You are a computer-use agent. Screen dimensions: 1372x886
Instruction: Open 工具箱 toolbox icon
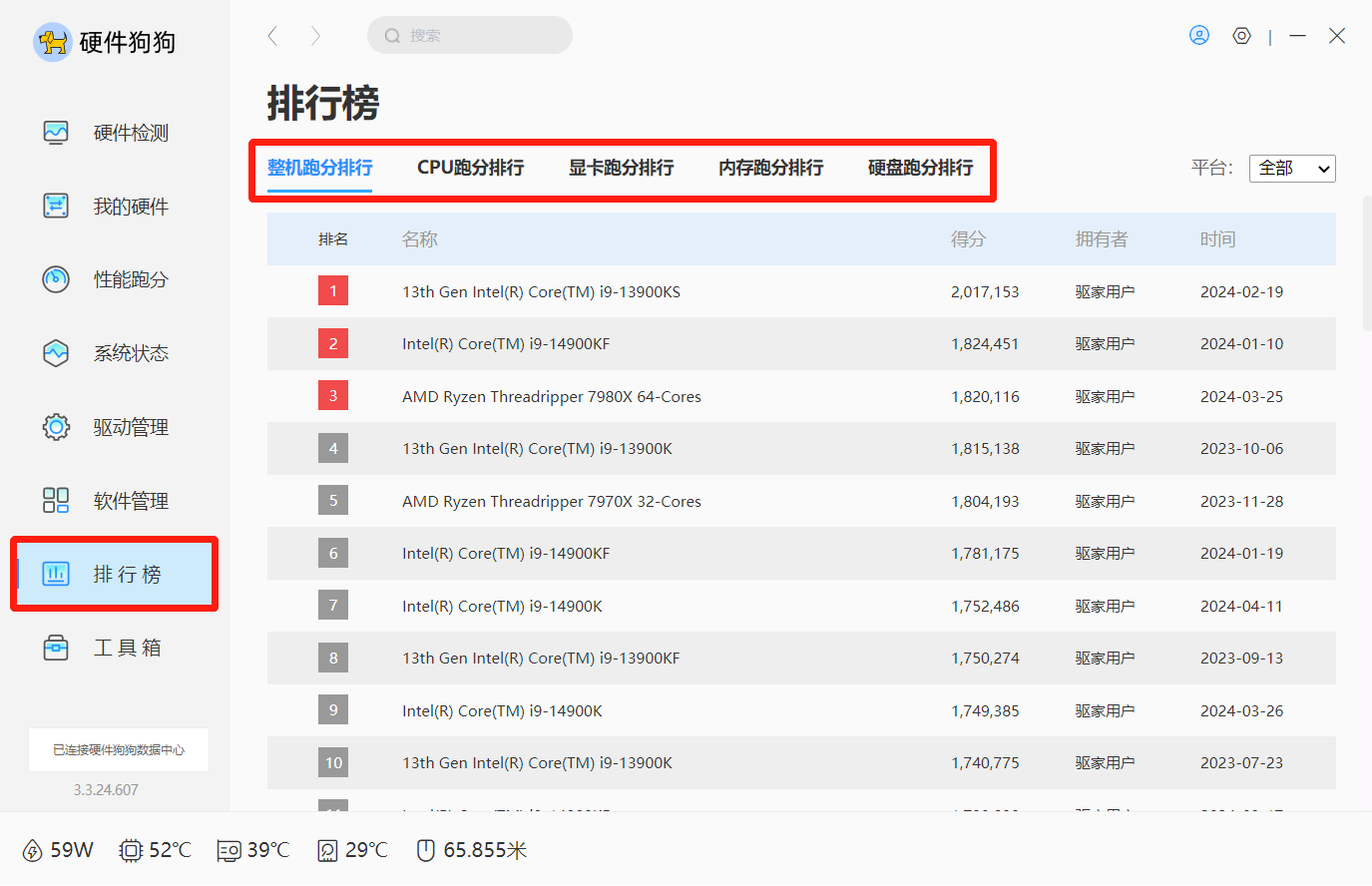coord(56,648)
